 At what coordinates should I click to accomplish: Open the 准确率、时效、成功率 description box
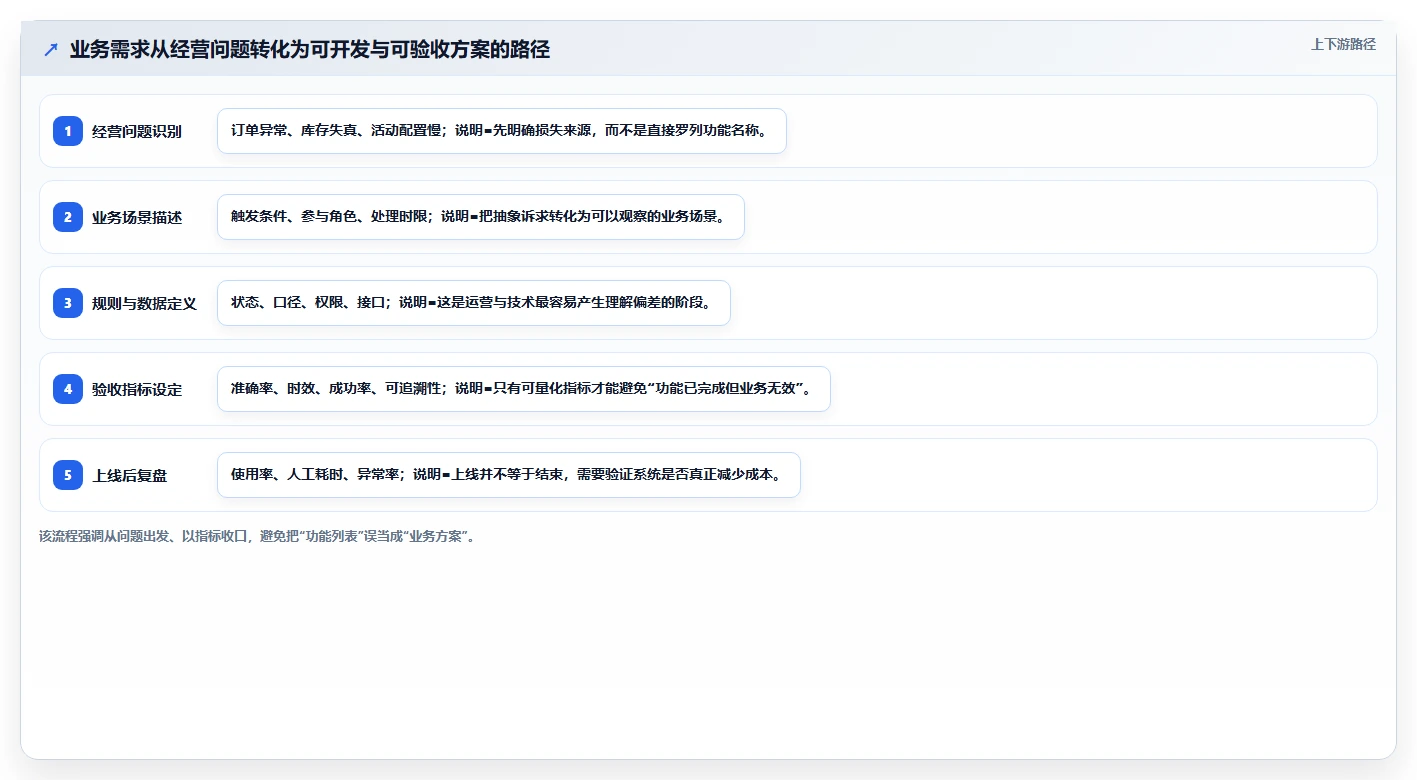tap(524, 389)
